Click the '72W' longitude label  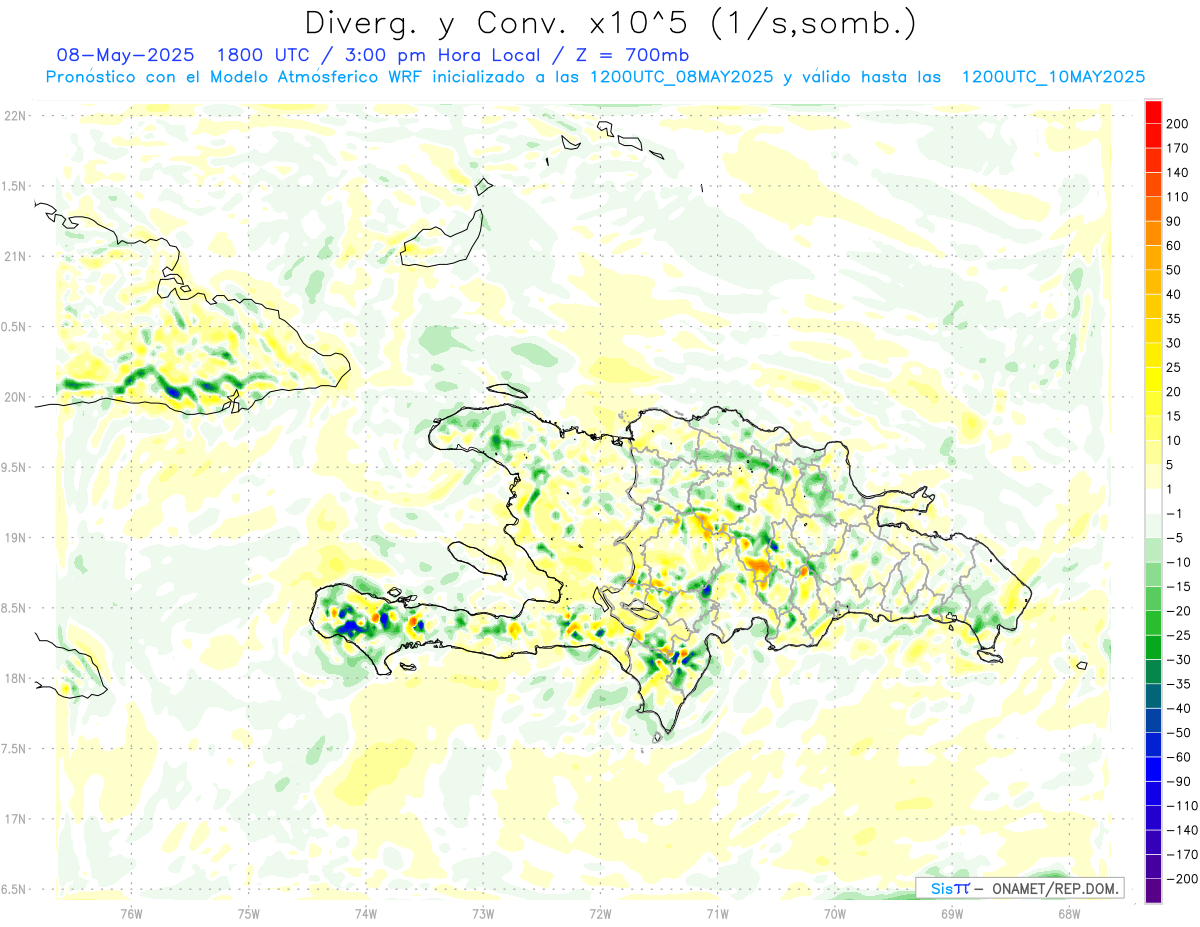click(600, 912)
